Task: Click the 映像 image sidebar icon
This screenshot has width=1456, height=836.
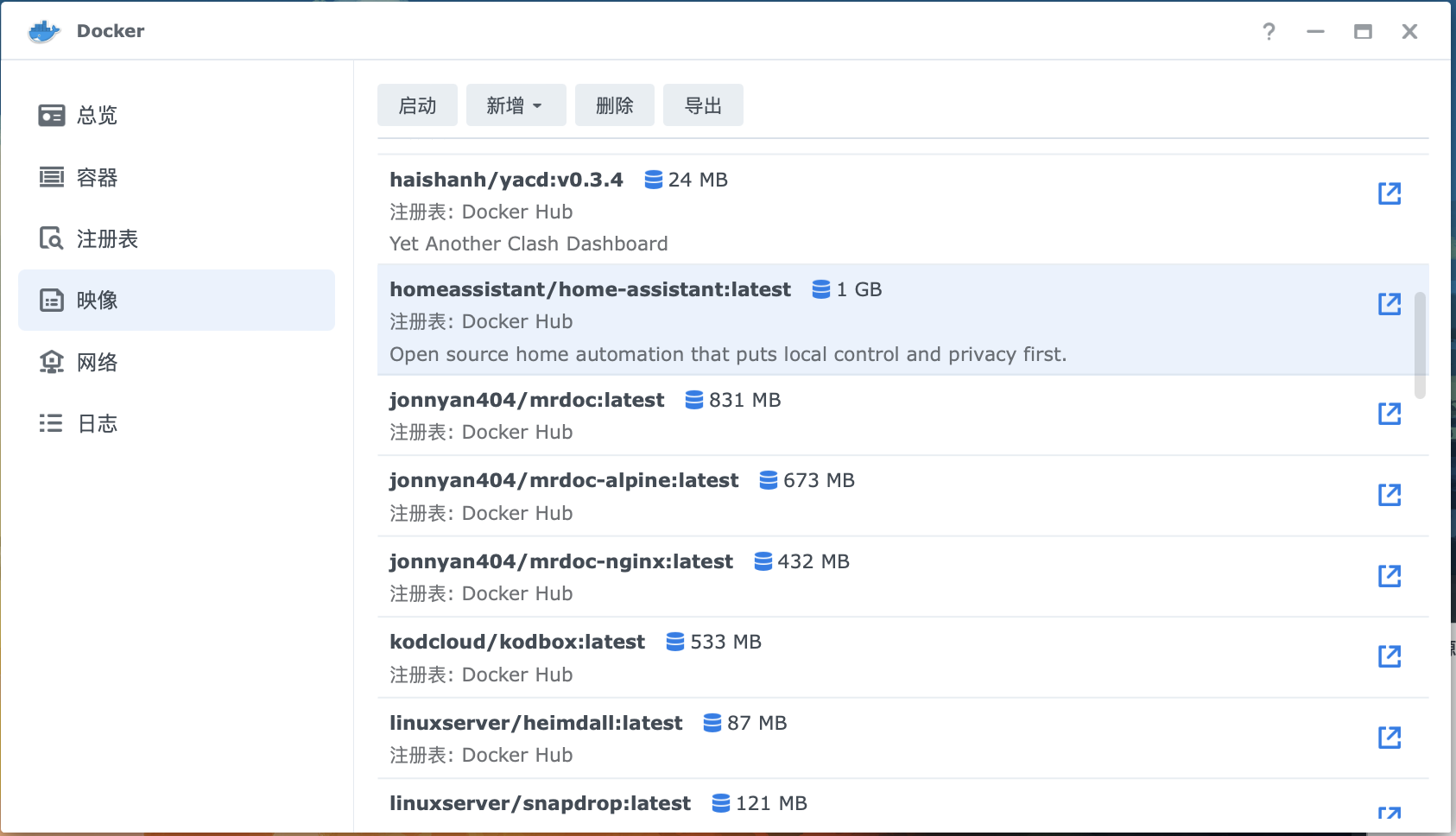Action: coord(52,300)
